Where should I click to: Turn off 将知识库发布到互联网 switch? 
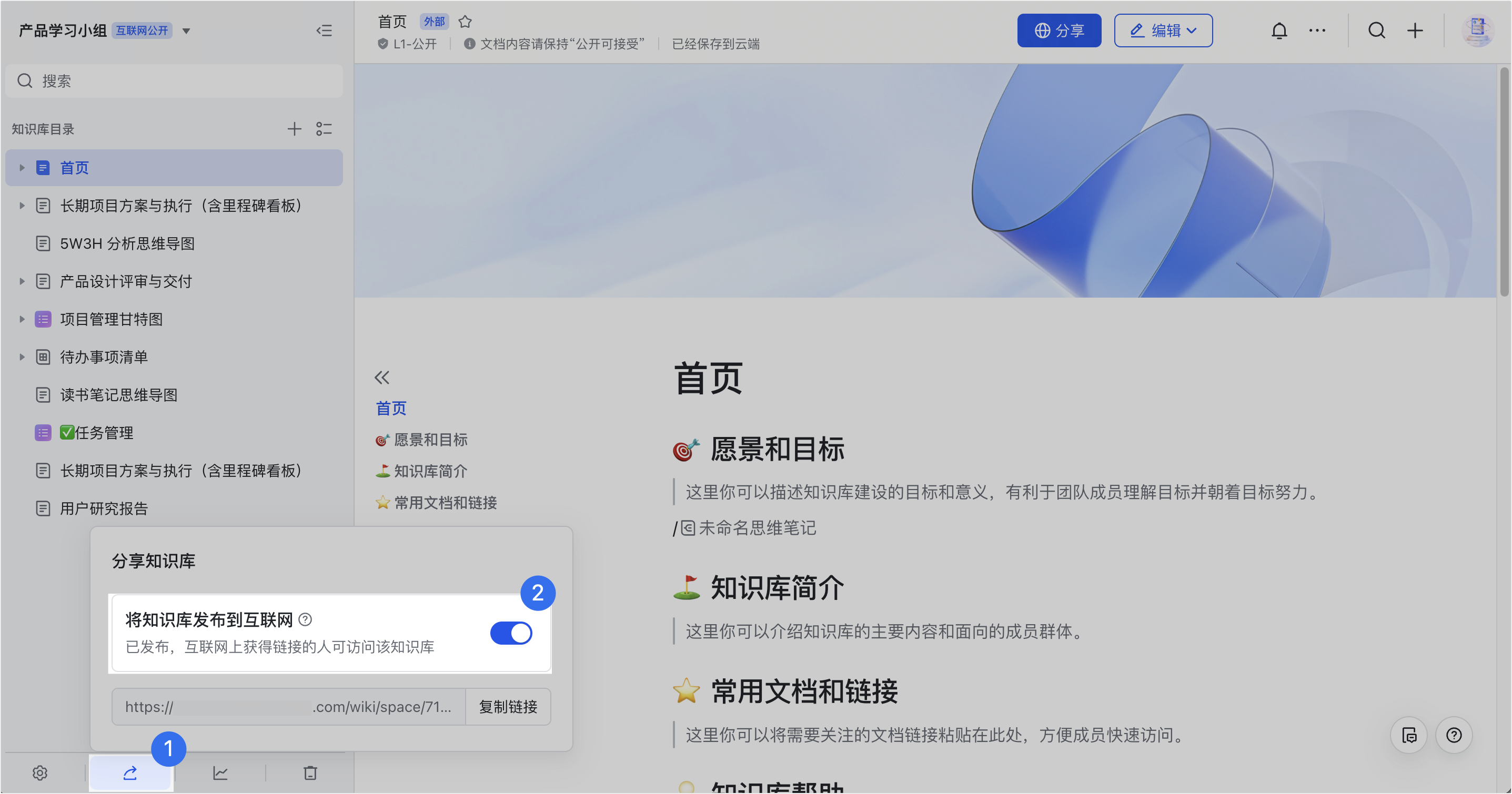pos(511,633)
